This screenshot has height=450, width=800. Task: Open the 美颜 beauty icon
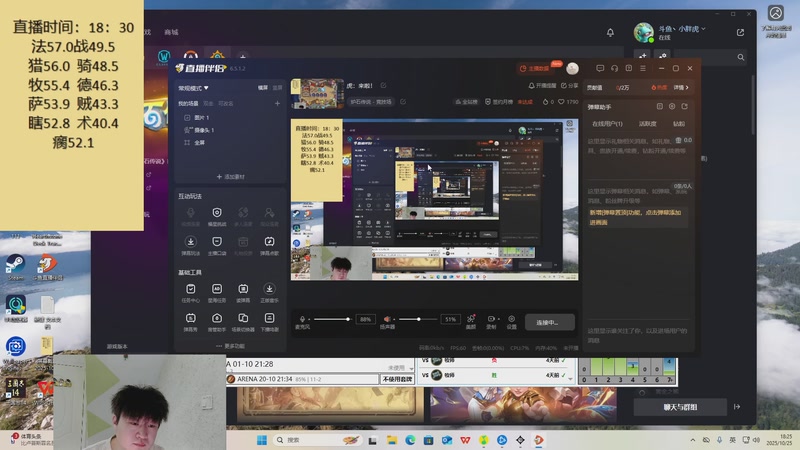click(471, 321)
